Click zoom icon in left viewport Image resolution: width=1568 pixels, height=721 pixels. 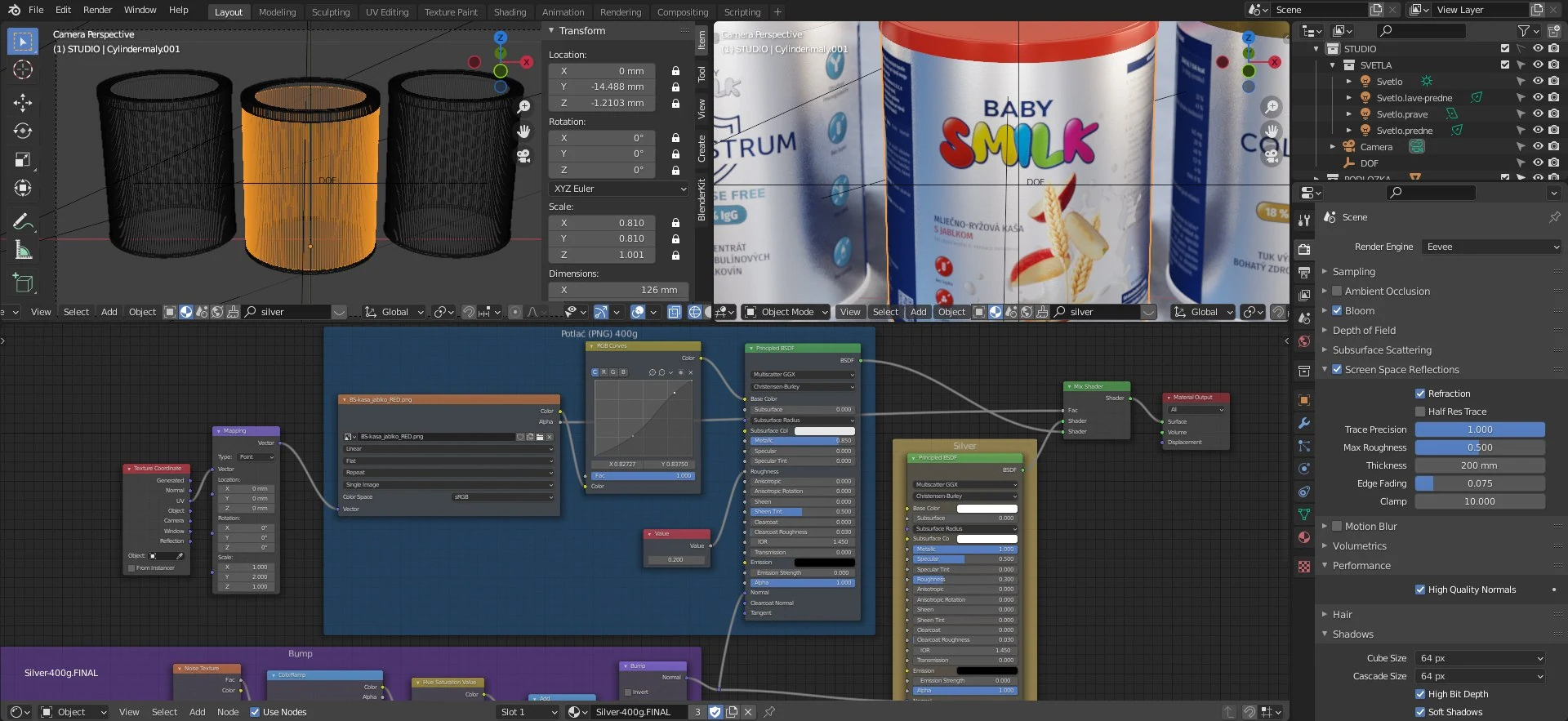(524, 107)
